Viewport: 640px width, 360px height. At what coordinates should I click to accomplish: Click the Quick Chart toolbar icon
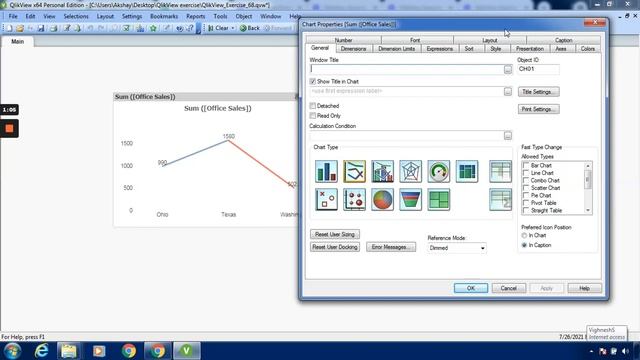[140, 28]
